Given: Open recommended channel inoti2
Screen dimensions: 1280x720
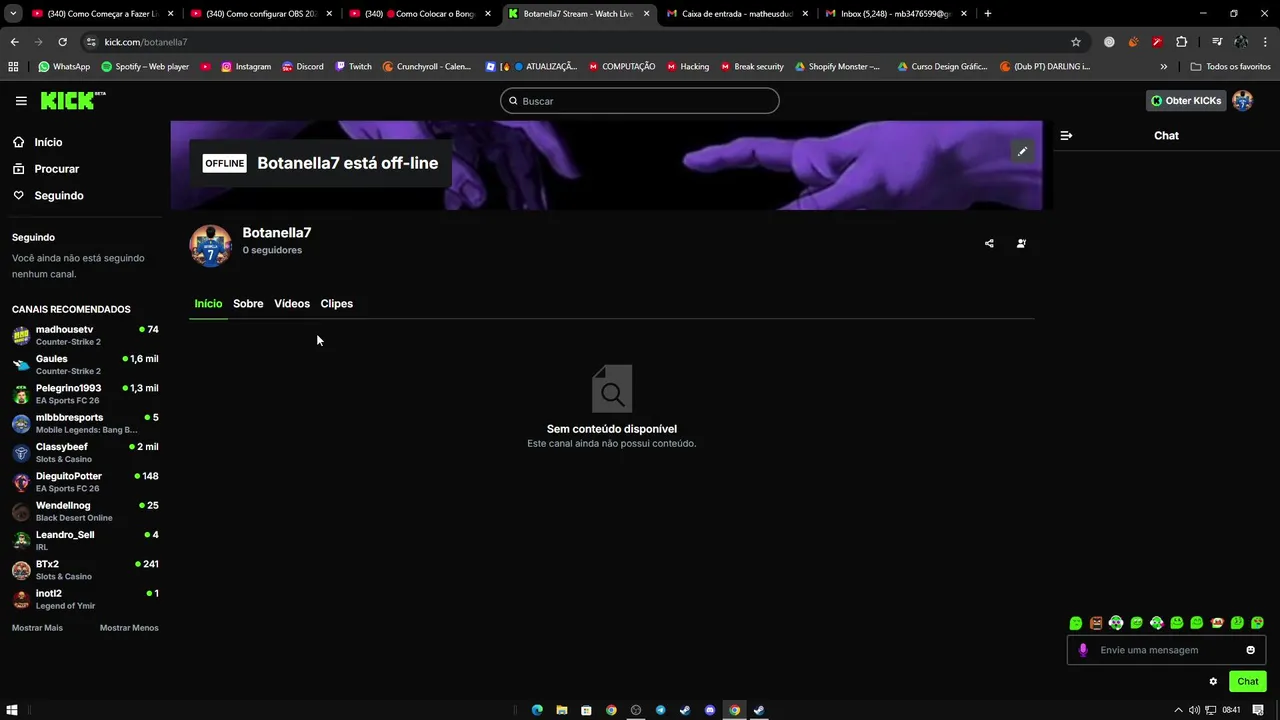Looking at the screenshot, I should coord(85,599).
